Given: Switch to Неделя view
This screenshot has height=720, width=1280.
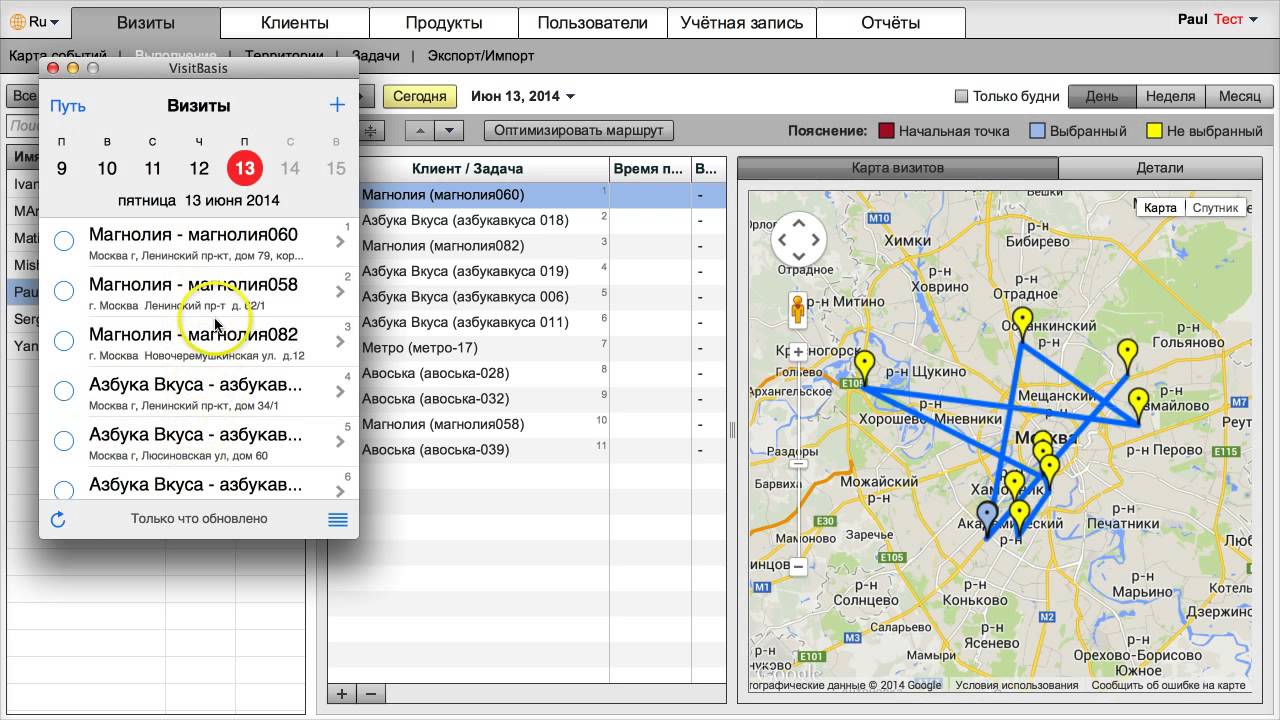Looking at the screenshot, I should pyautogui.click(x=1171, y=97).
